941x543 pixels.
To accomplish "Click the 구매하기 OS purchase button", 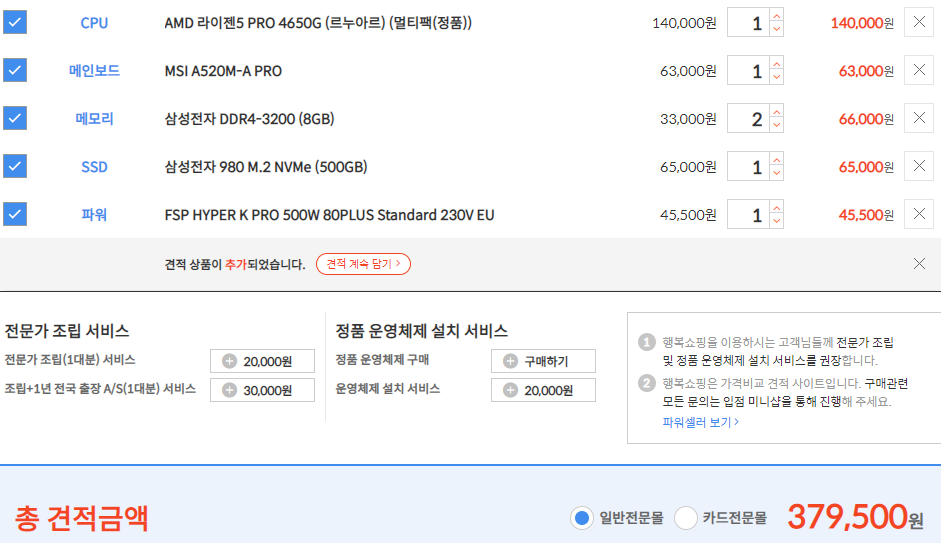I will tap(543, 361).
